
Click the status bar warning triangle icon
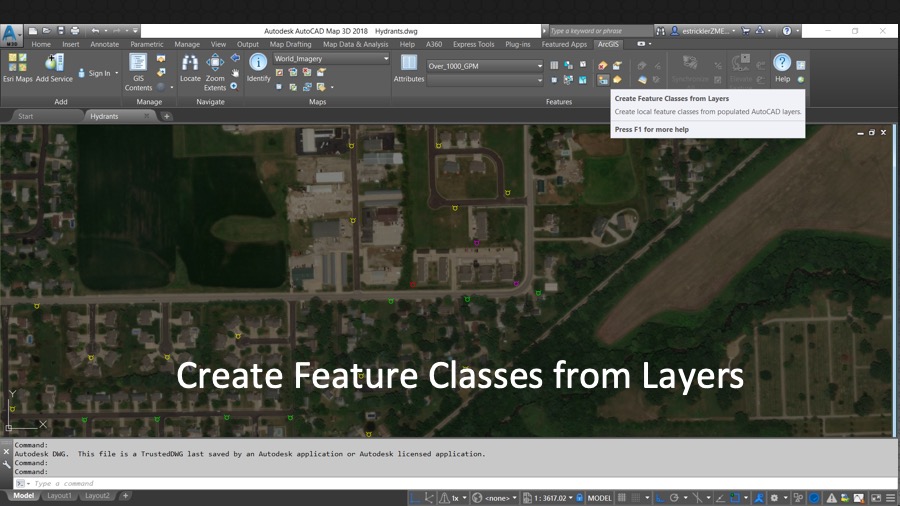(x=831, y=498)
